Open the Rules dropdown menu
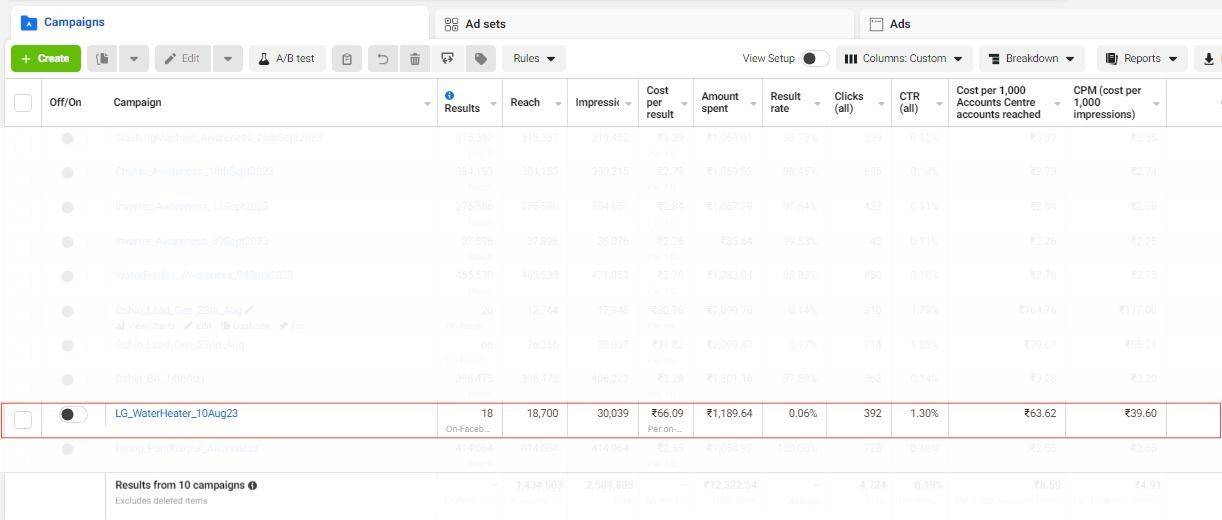The width and height of the screenshot is (1222, 520). tap(534, 59)
